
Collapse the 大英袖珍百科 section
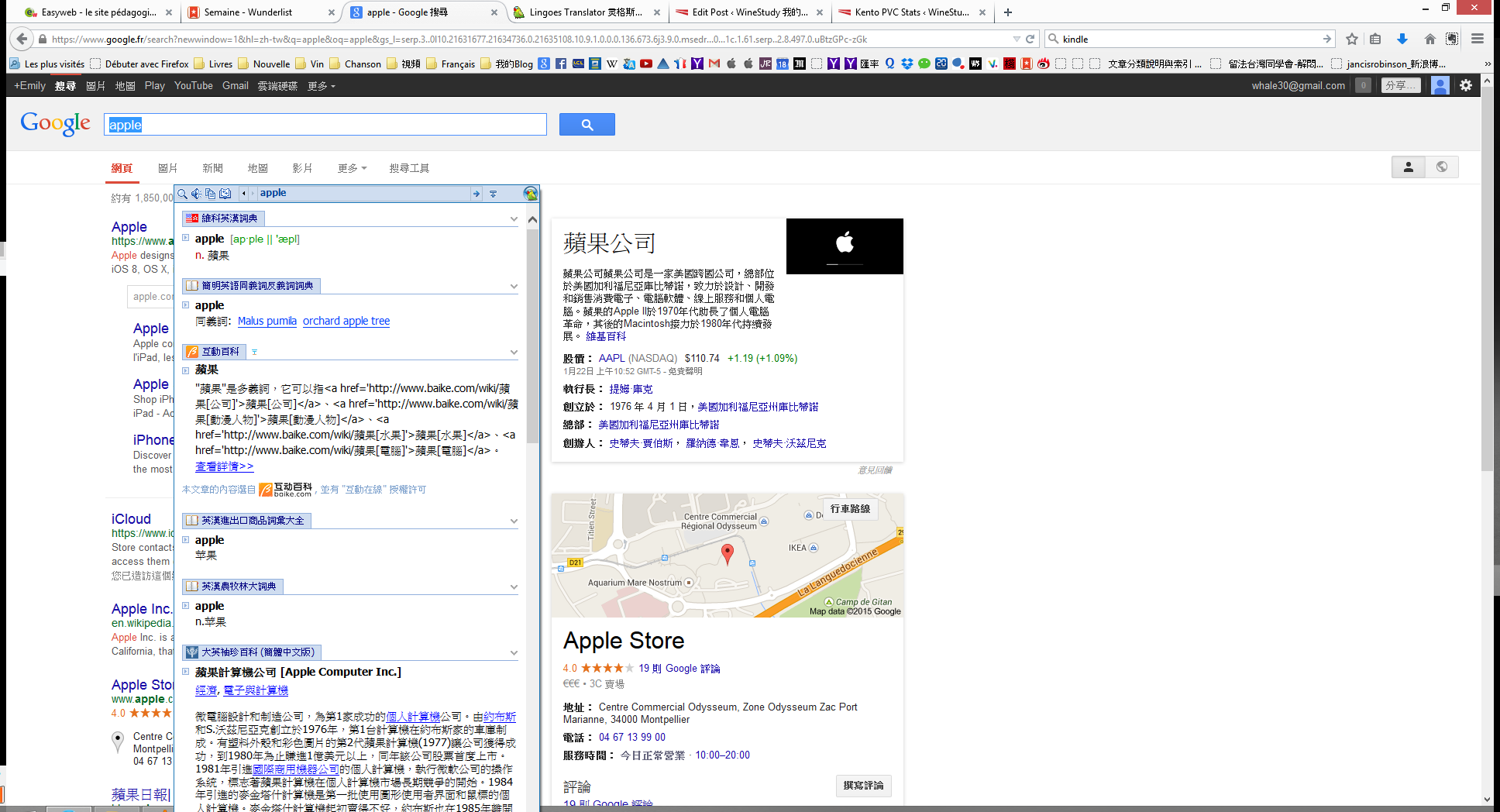click(x=514, y=653)
